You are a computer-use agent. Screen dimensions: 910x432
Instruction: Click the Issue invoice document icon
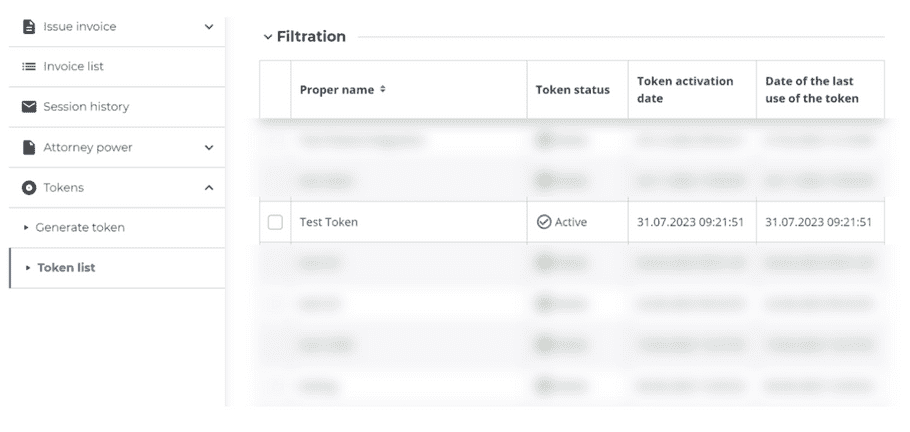tap(29, 27)
